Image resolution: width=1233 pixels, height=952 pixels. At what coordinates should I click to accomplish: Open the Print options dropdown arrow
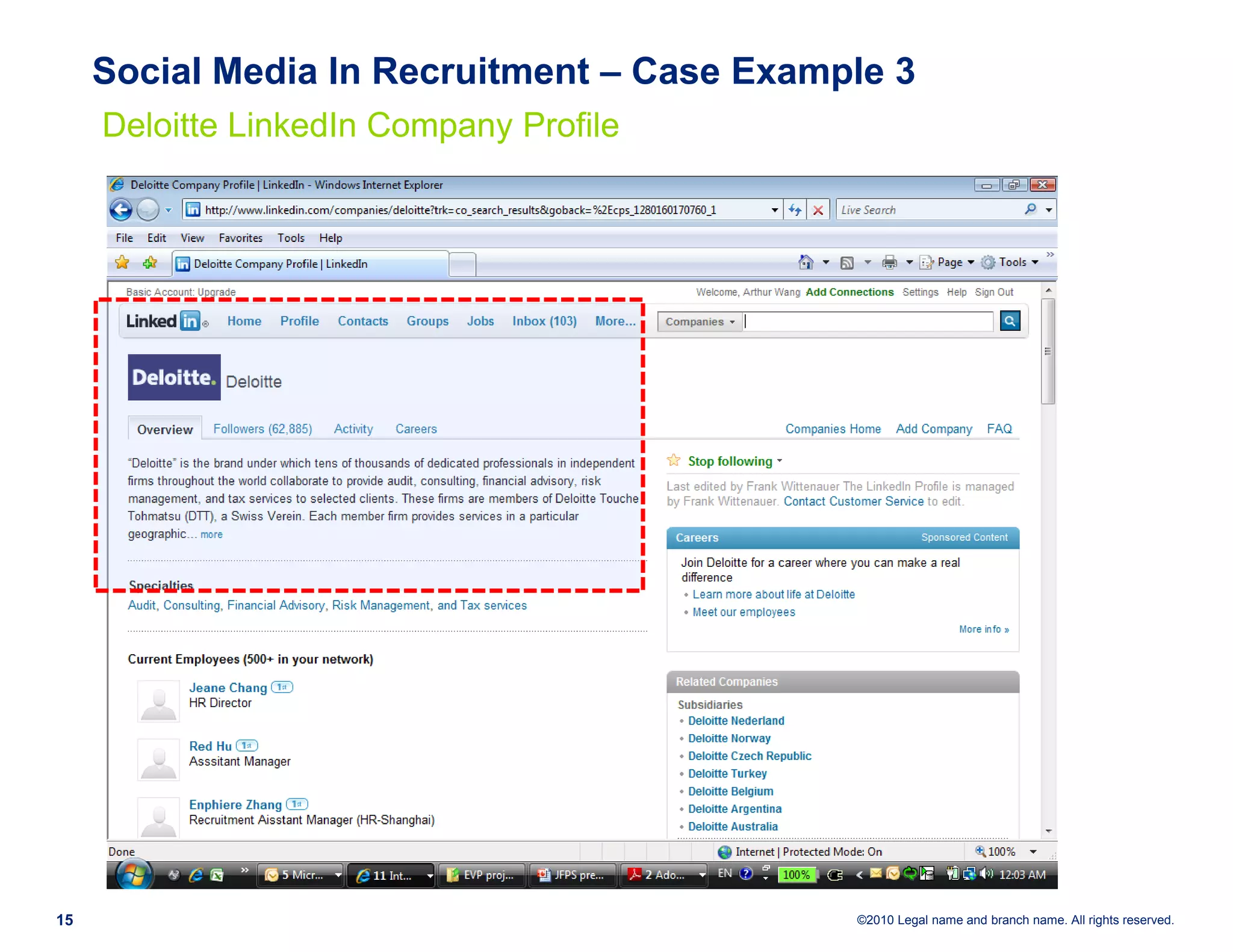pyautogui.click(x=909, y=262)
